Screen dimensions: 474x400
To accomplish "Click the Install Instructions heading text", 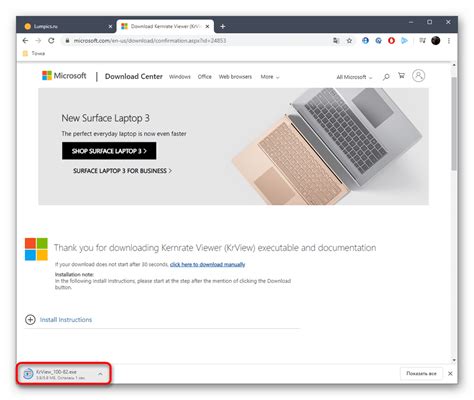I will tap(66, 320).
